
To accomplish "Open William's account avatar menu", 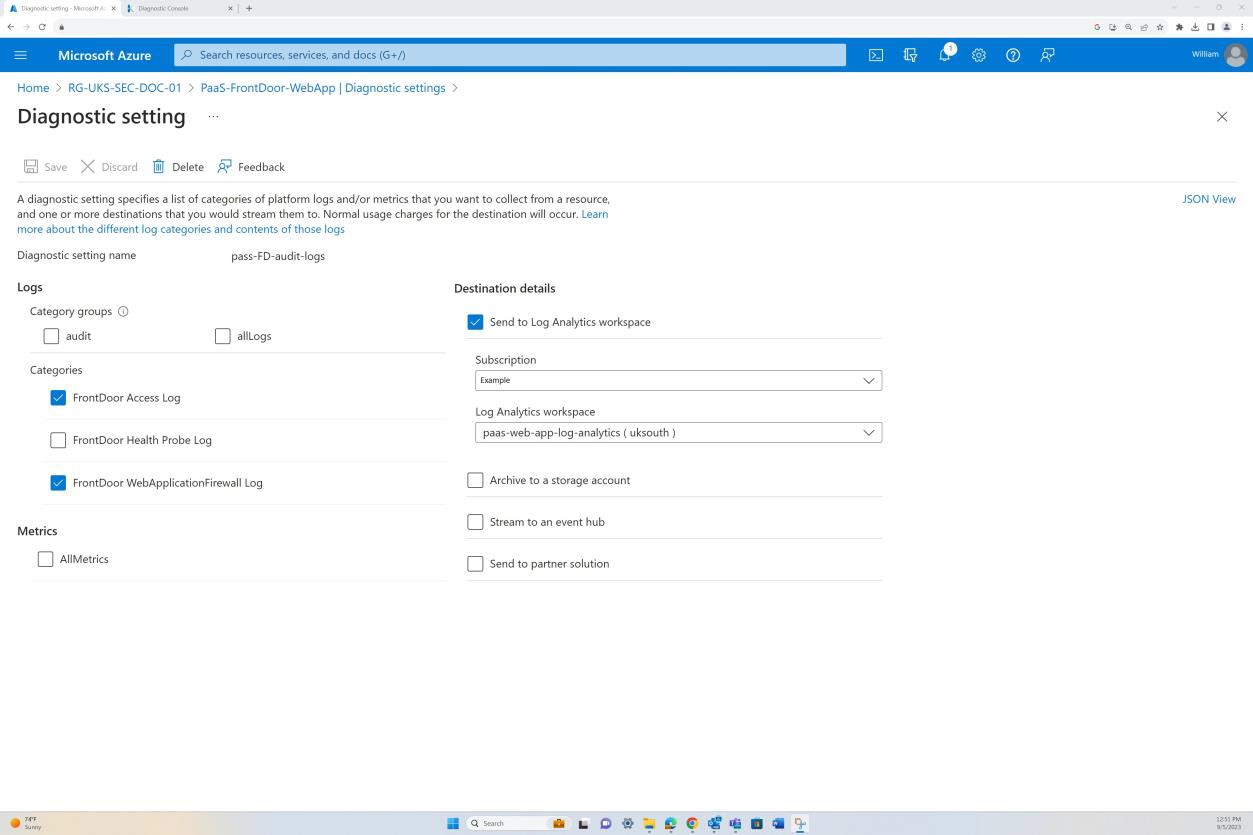I will pyautogui.click(x=1235, y=55).
